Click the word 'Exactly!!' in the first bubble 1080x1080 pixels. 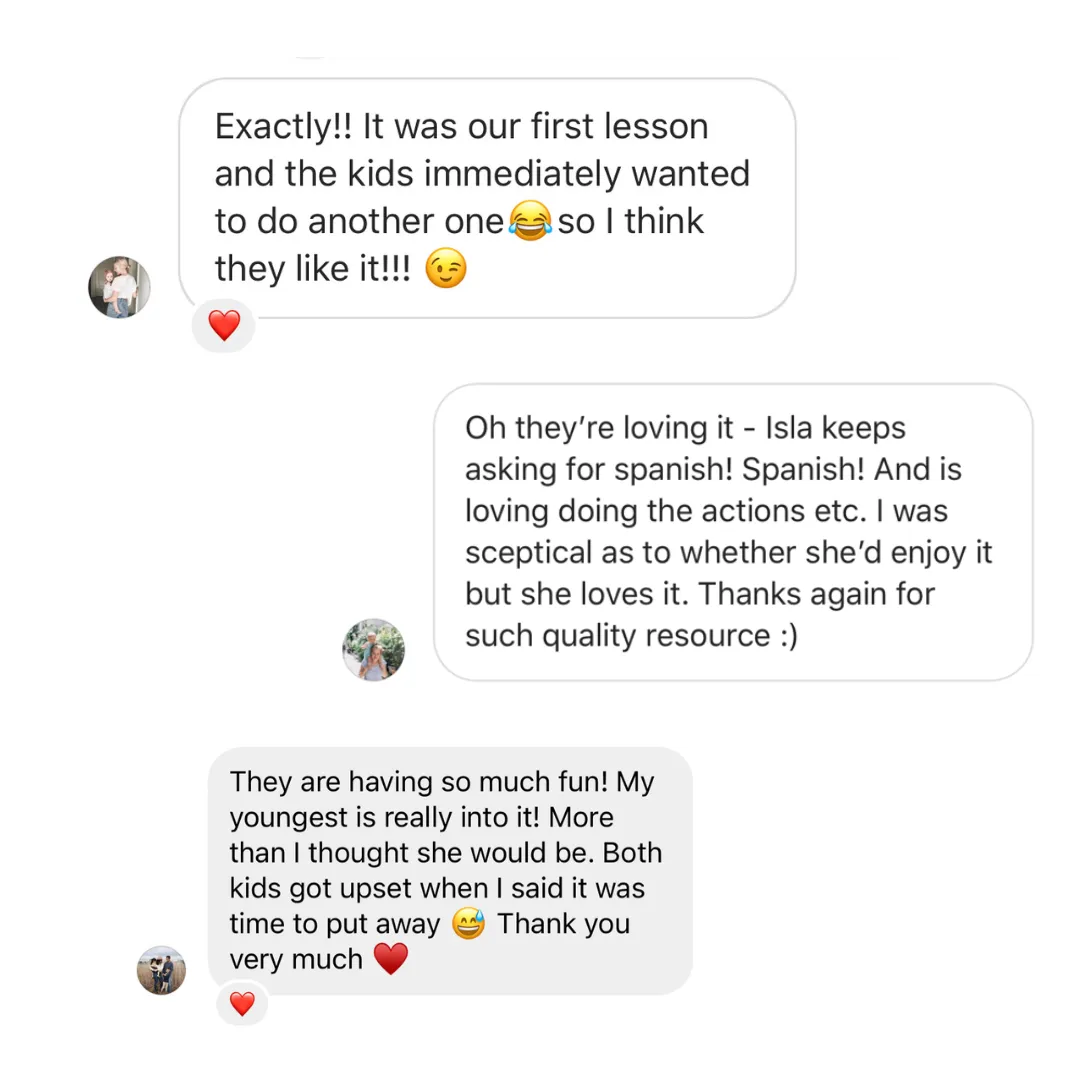283,127
